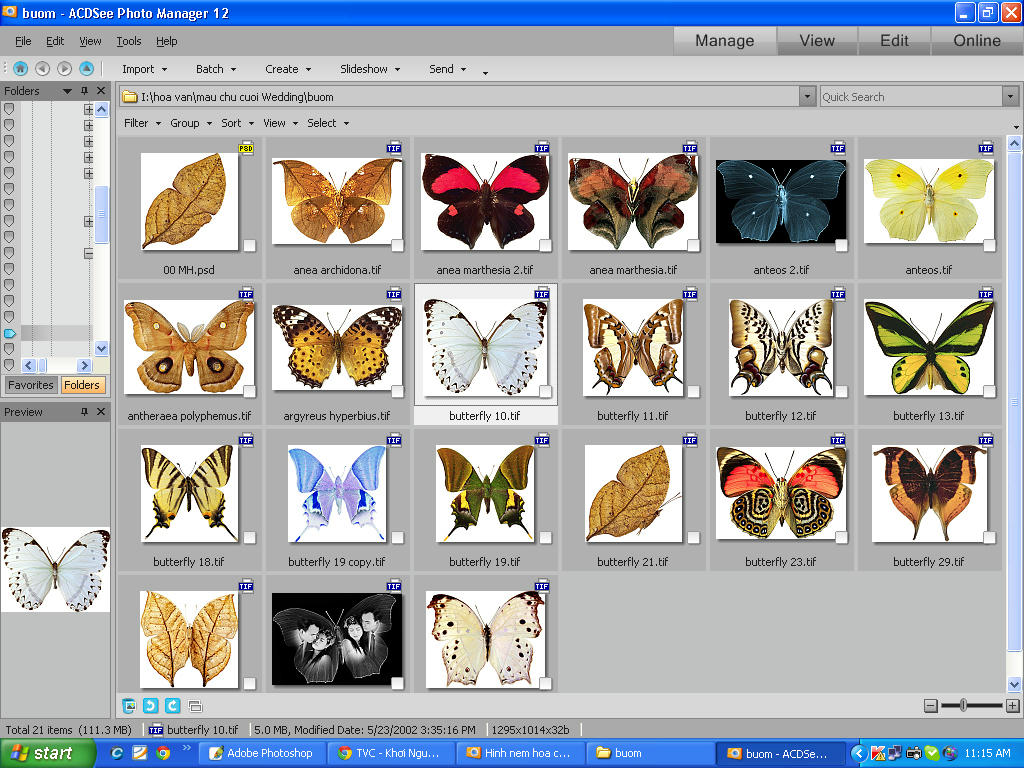Screen dimensions: 1024x768
Task: Click the TIF icon in the status bar
Action: tap(155, 730)
